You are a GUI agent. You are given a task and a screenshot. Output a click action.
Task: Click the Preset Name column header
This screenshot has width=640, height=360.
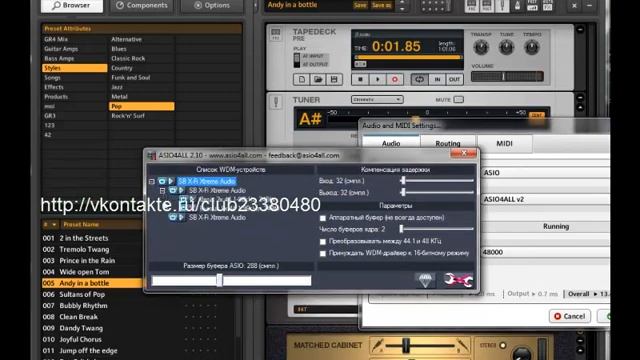click(x=81, y=224)
